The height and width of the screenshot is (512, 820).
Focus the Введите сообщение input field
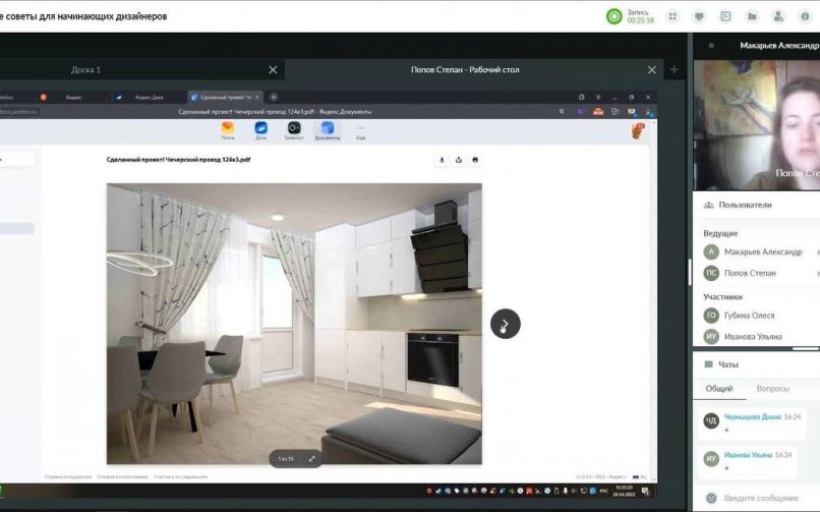tap(761, 498)
